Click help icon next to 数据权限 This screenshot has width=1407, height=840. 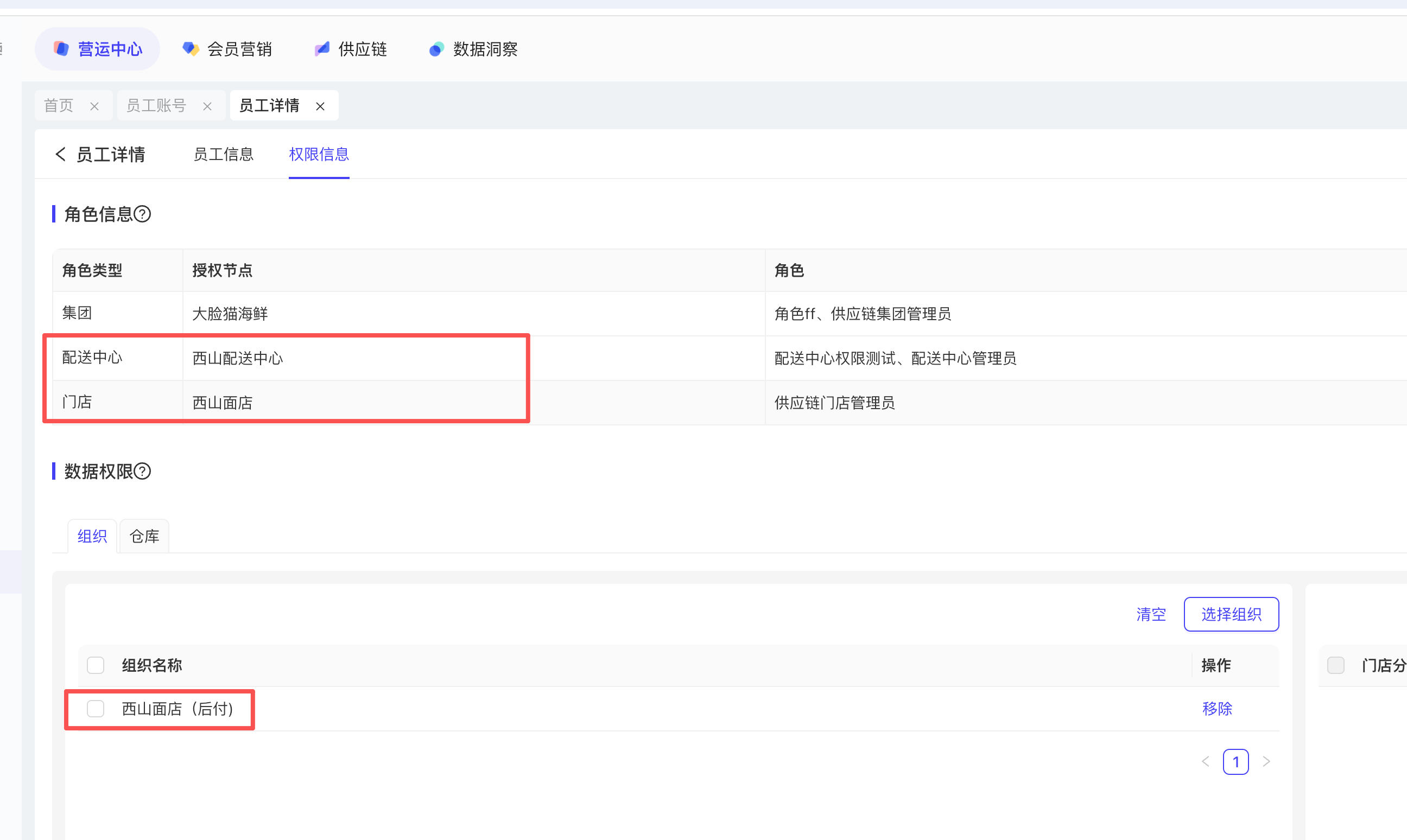click(143, 471)
